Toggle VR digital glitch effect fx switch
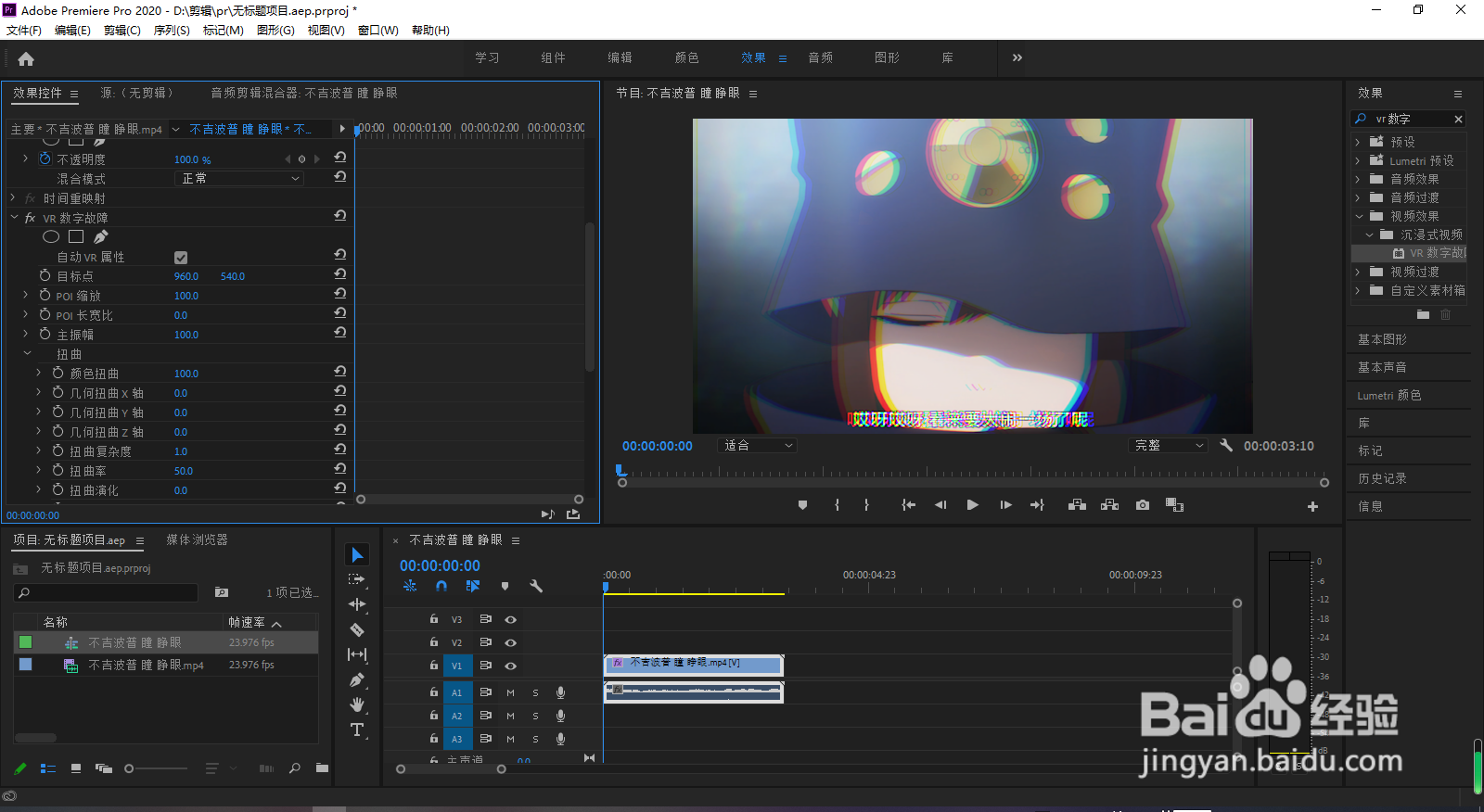The width and height of the screenshot is (1484, 812). 30,218
